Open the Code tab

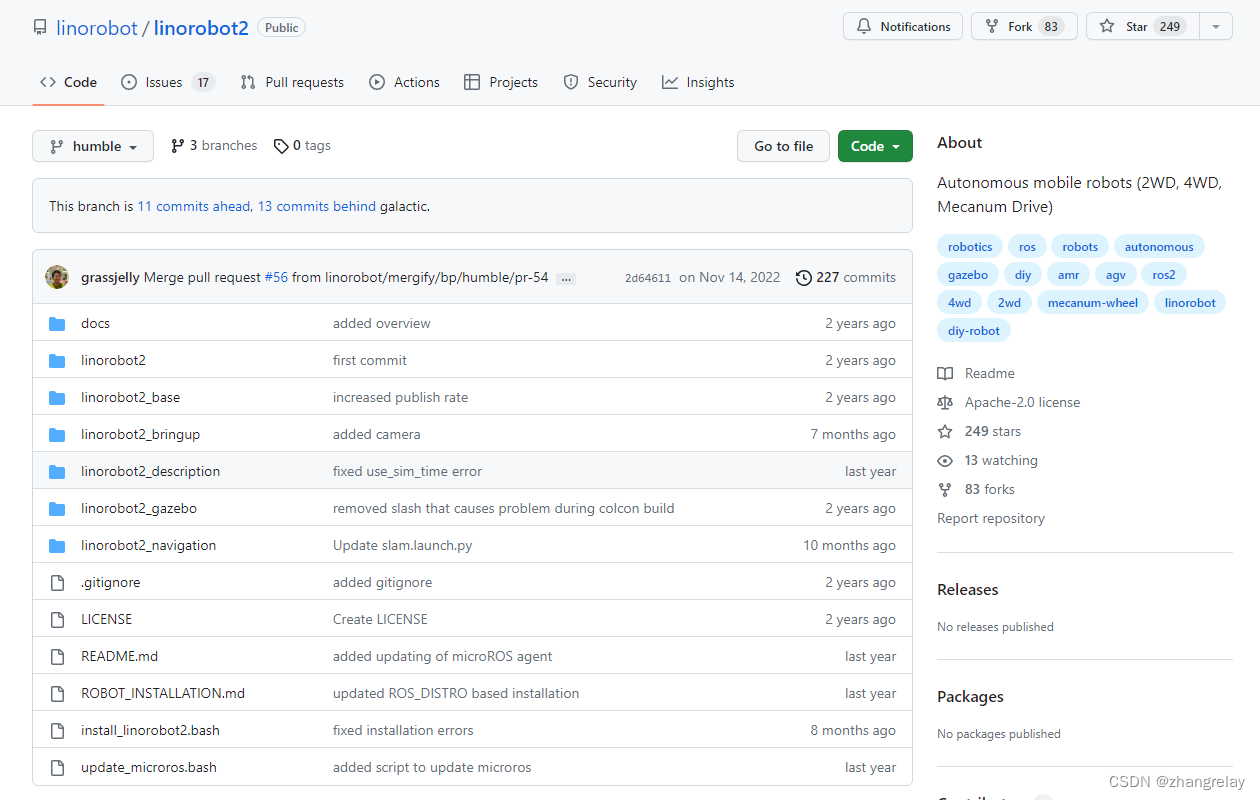click(x=68, y=82)
